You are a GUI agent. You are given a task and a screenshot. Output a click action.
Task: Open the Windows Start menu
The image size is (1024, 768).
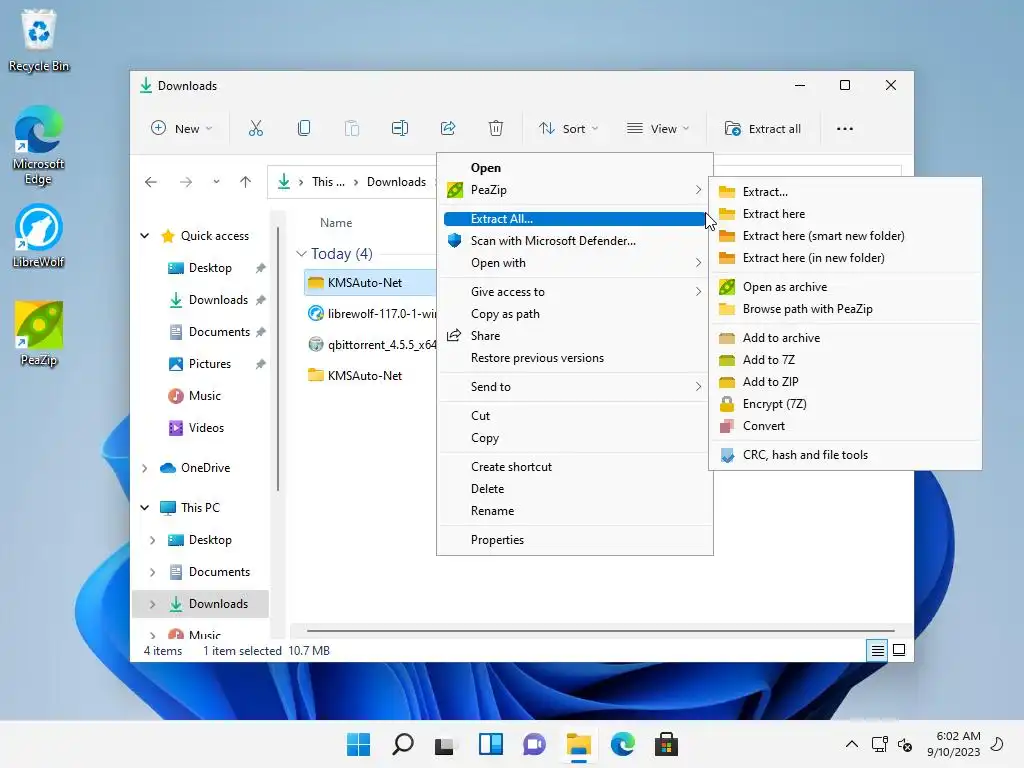coord(358,744)
